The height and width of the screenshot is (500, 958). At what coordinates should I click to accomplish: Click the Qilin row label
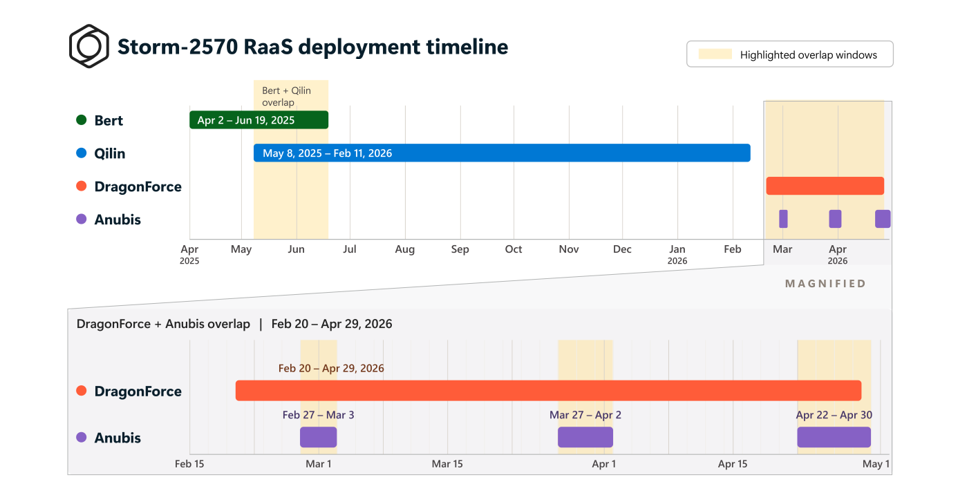[110, 153]
